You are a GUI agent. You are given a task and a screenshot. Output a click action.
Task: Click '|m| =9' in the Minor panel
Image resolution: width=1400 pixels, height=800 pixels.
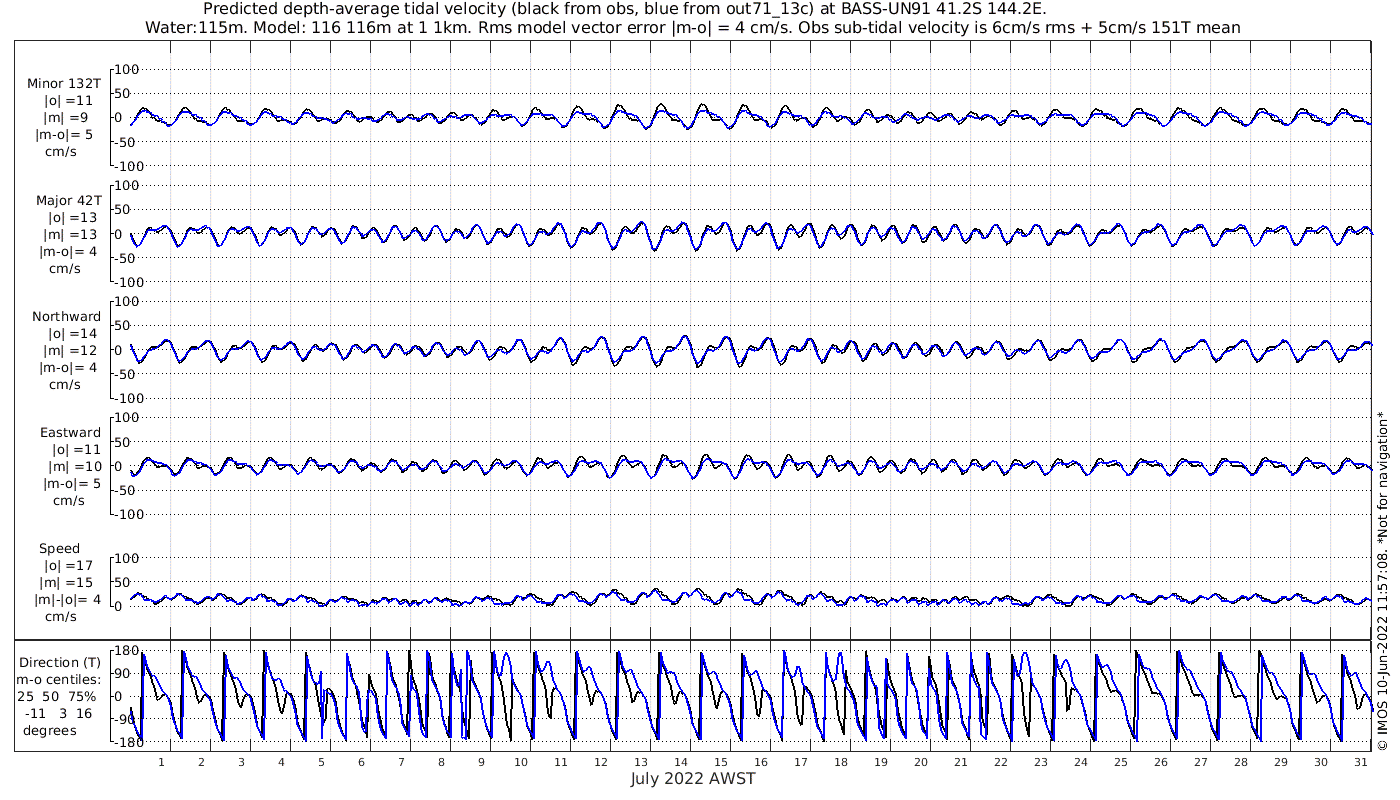point(66,118)
